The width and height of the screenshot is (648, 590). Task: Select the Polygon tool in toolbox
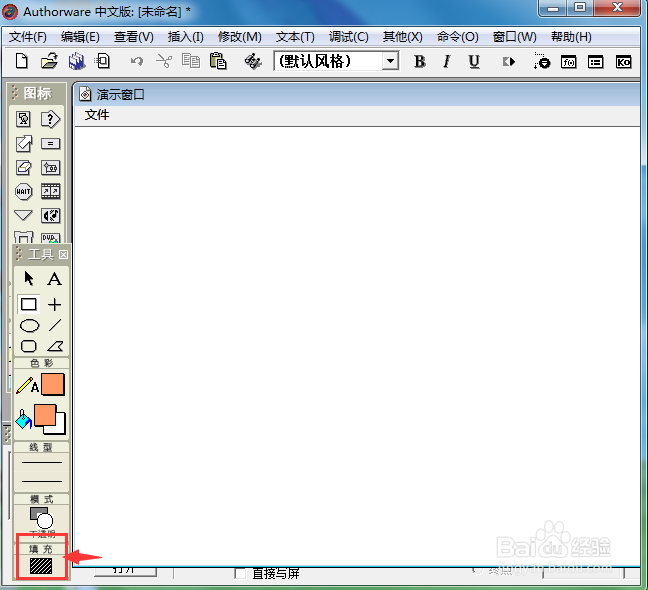pos(55,346)
